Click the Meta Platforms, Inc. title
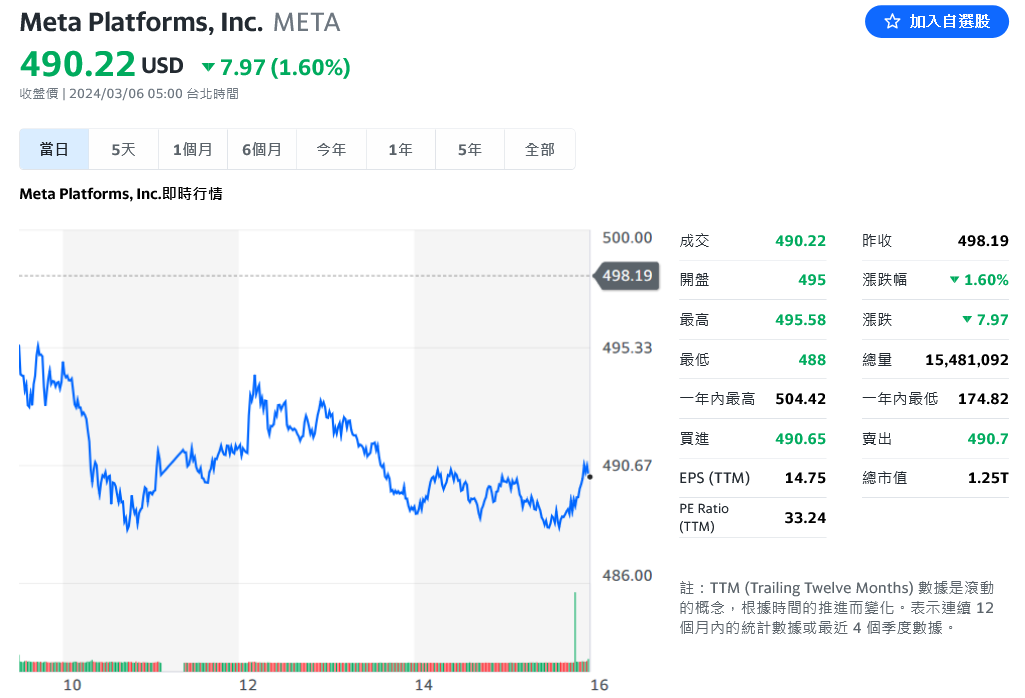 141,22
